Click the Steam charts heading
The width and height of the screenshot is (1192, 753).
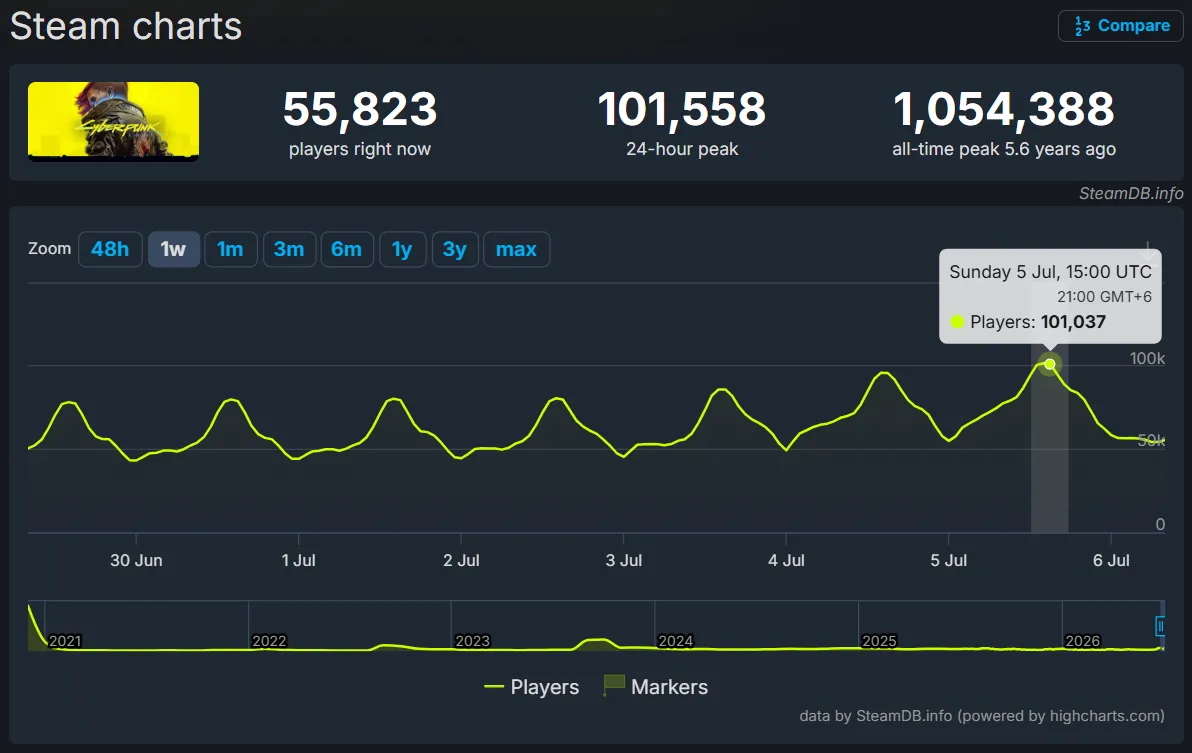(126, 27)
